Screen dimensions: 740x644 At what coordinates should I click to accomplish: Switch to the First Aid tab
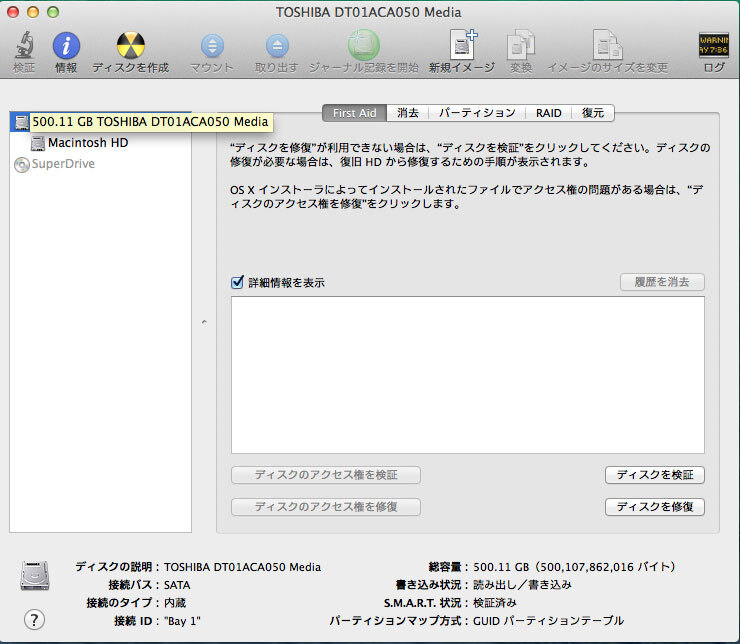tap(354, 113)
